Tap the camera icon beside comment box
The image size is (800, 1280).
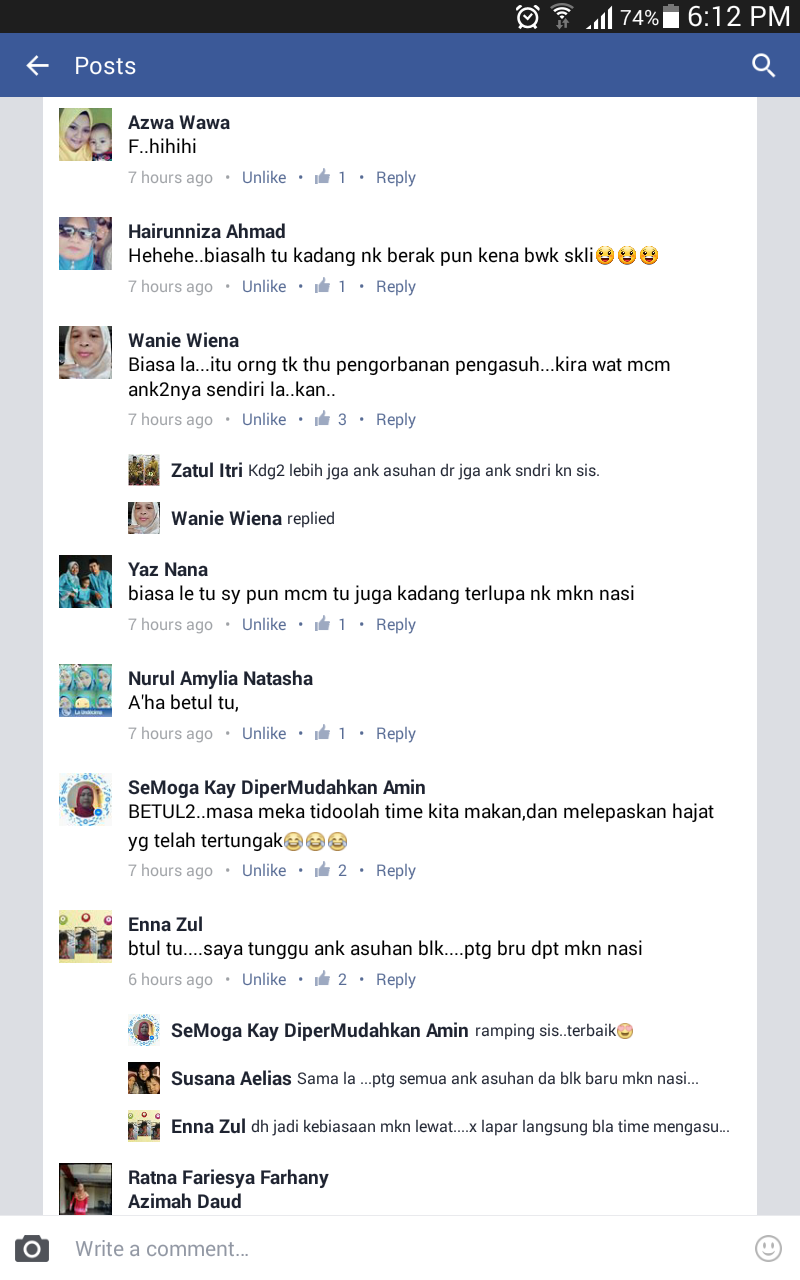pyautogui.click(x=32, y=1248)
